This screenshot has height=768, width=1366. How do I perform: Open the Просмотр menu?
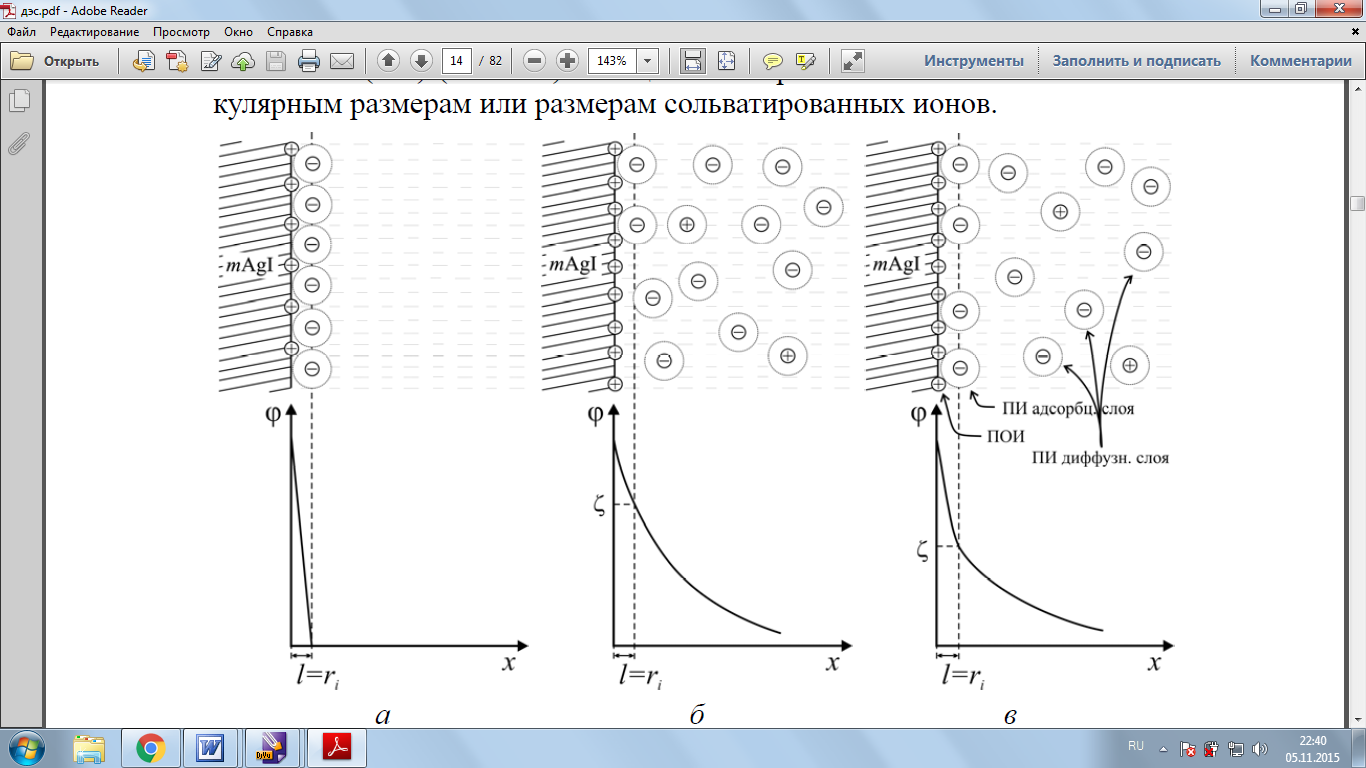pyautogui.click(x=181, y=32)
